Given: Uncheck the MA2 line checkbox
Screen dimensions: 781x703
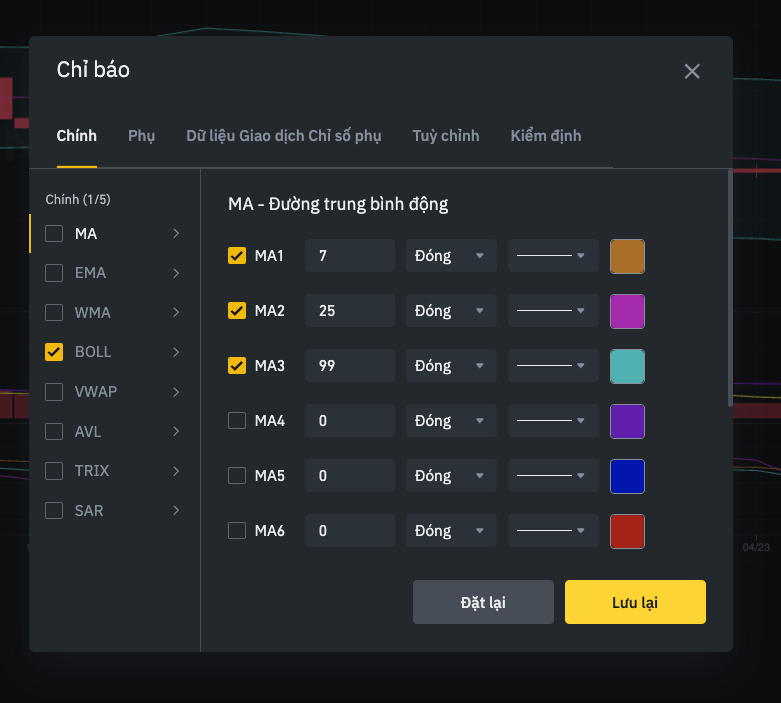Looking at the screenshot, I should click(237, 310).
